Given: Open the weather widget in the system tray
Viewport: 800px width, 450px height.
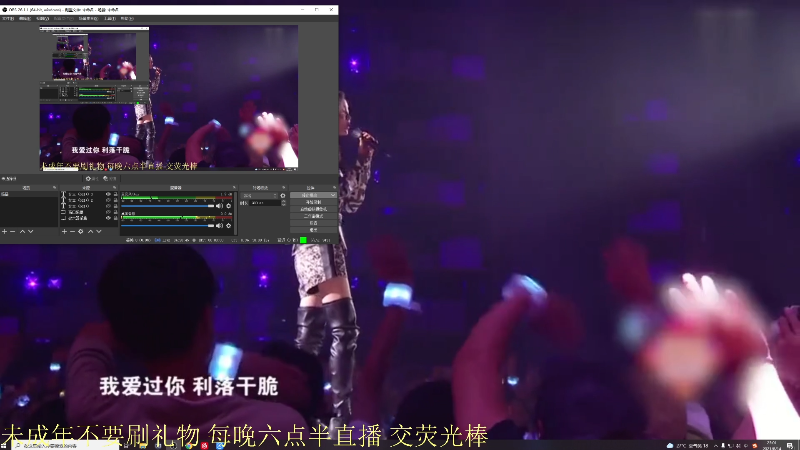Looking at the screenshot, I should 689,446.
